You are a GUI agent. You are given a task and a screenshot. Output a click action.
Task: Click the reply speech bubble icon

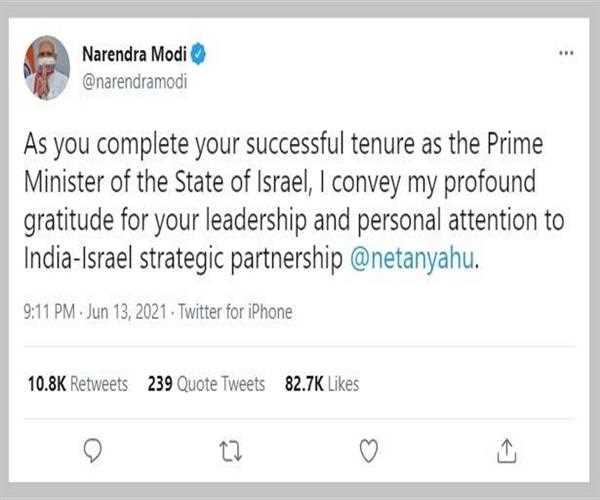(92, 451)
